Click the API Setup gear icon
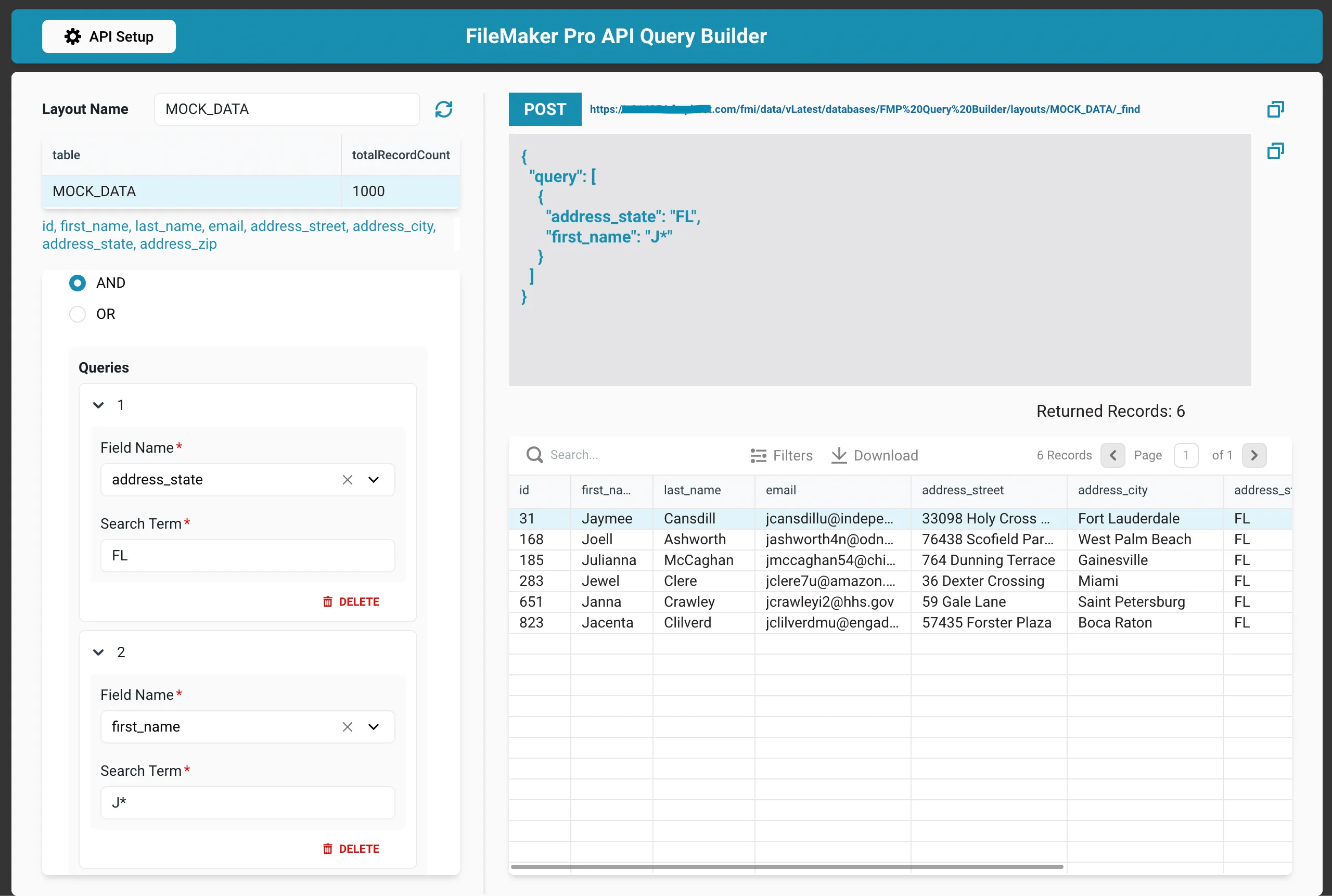 pyautogui.click(x=72, y=36)
